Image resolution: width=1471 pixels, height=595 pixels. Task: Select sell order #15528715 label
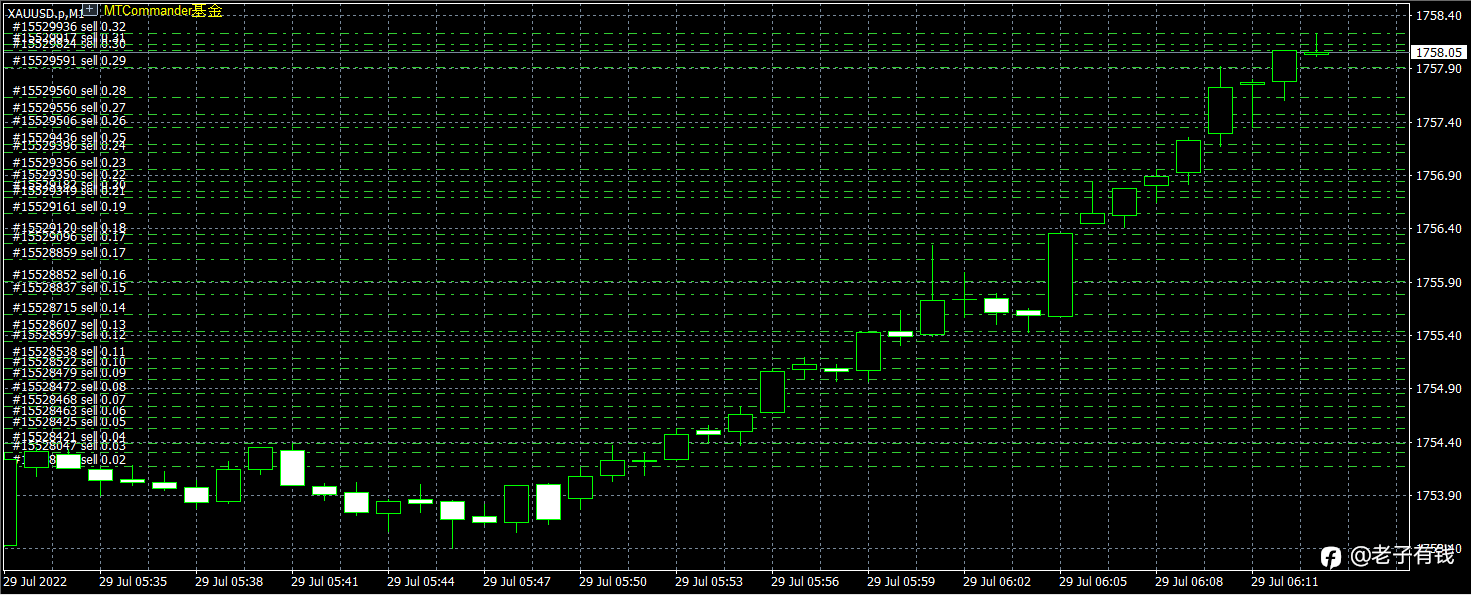69,308
